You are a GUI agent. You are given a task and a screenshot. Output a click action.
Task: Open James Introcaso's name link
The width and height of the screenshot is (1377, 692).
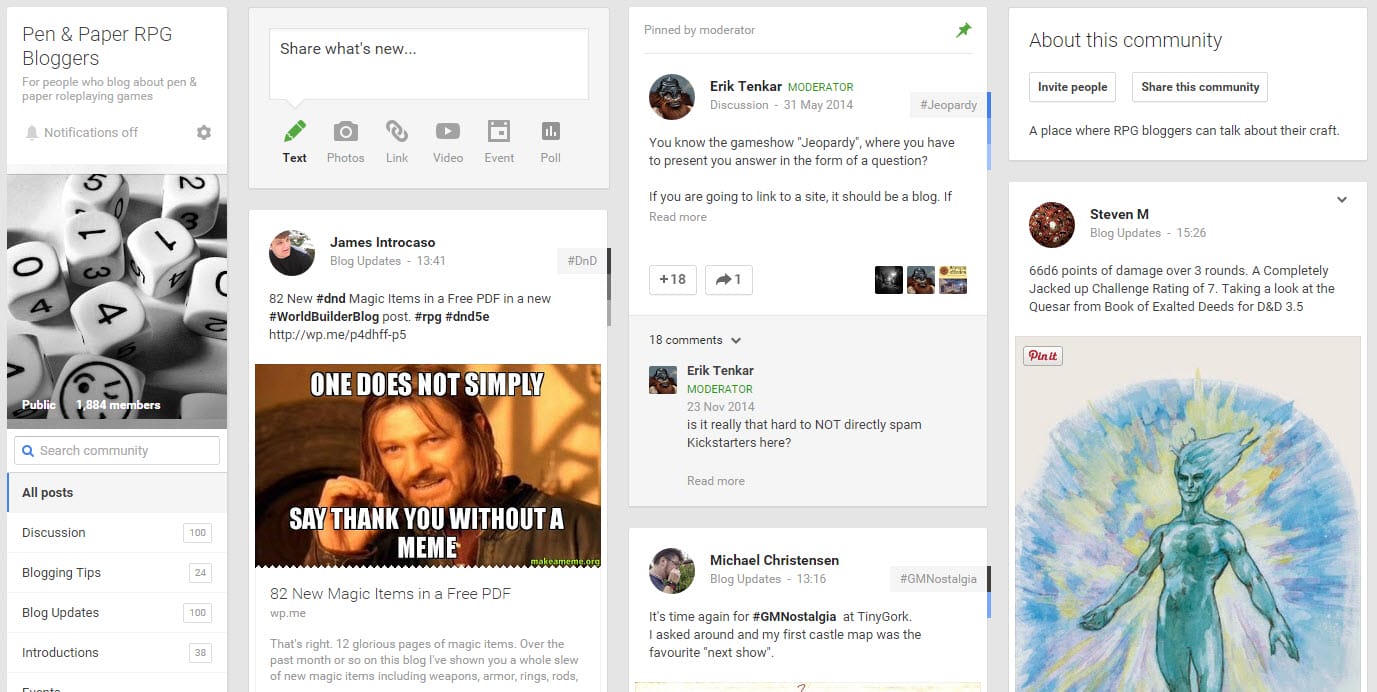pyautogui.click(x=383, y=242)
